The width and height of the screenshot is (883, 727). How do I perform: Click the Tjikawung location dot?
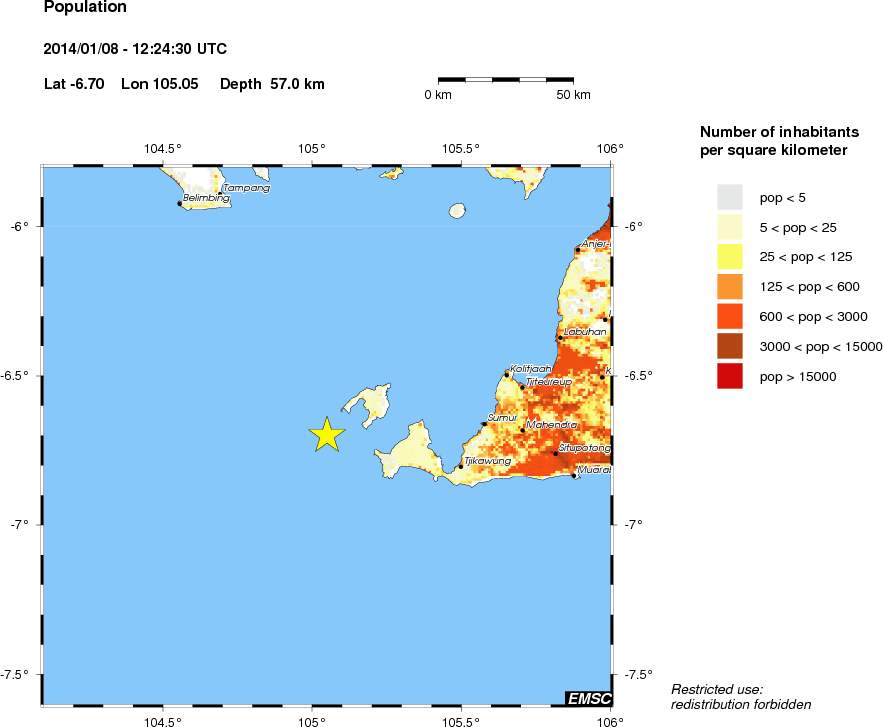coord(460,467)
